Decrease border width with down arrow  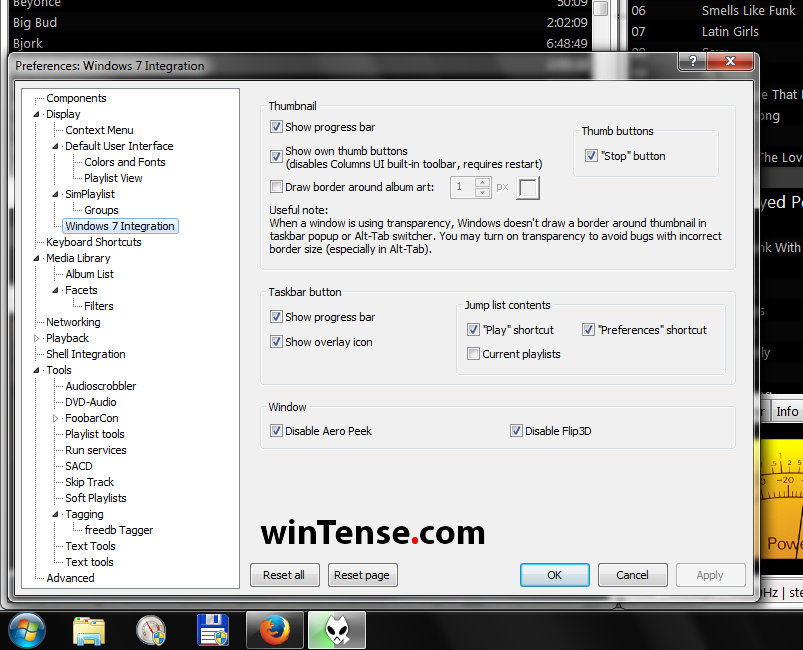(482, 193)
